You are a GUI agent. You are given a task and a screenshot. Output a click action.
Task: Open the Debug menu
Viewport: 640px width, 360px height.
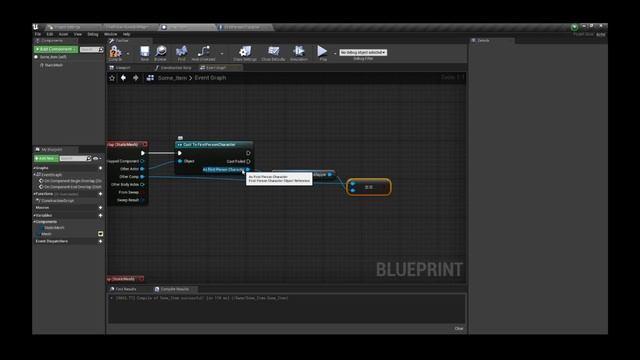click(93, 34)
